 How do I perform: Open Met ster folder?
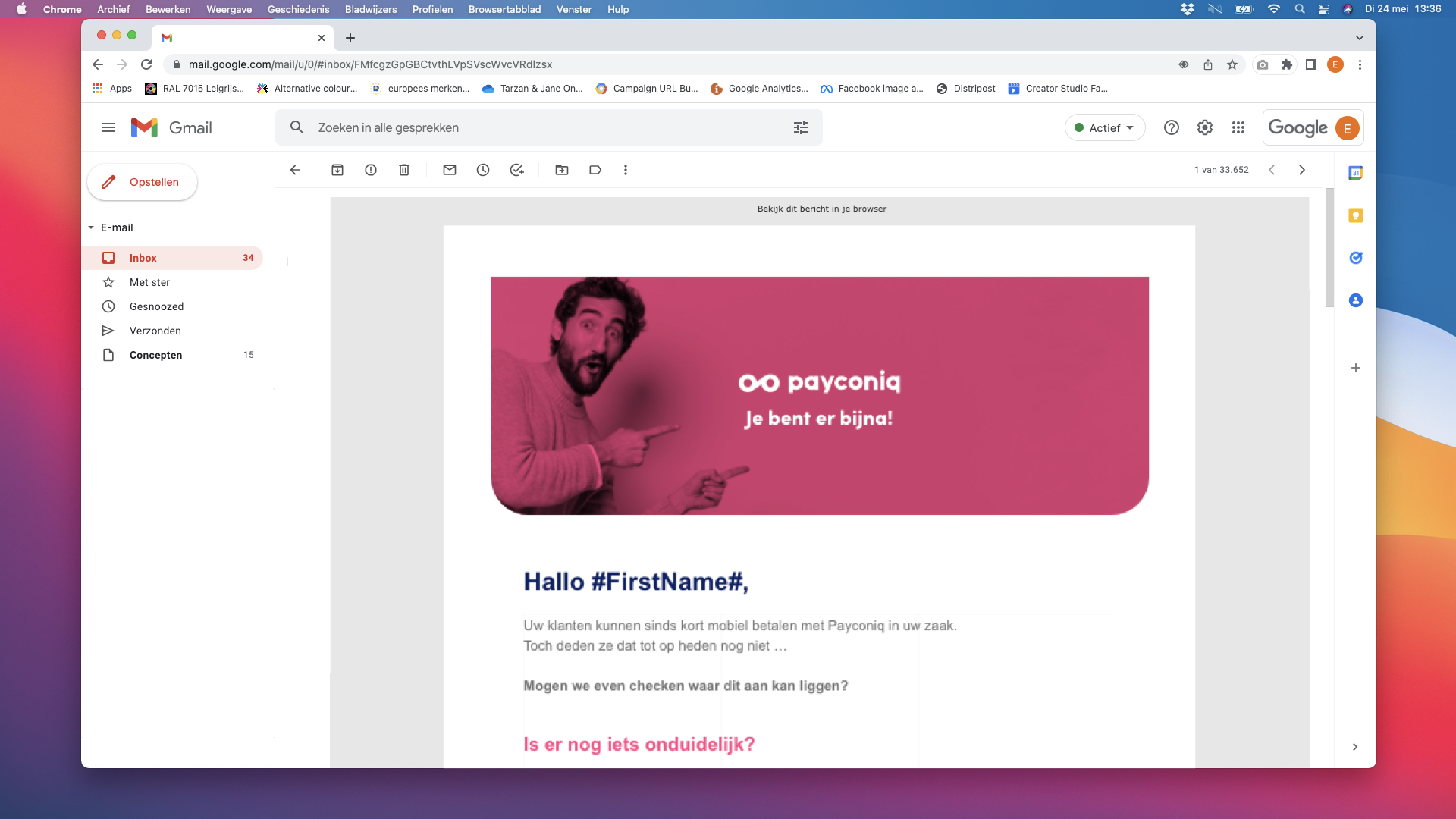pos(172,282)
